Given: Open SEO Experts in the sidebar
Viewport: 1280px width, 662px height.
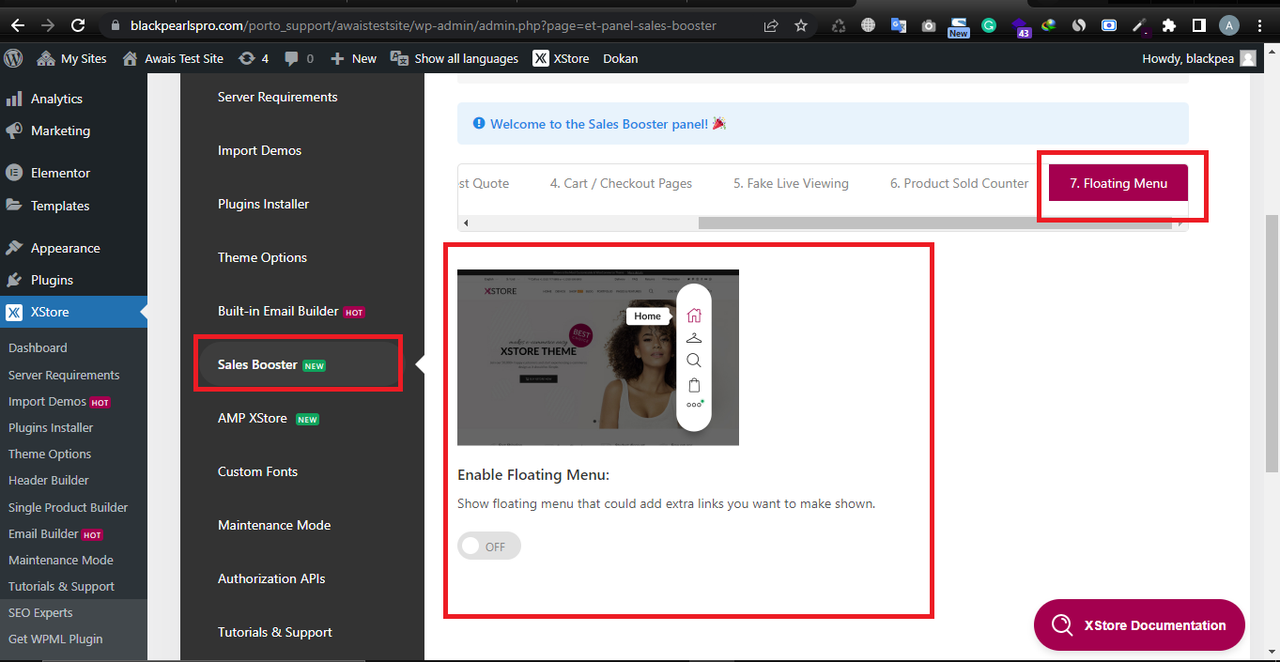Looking at the screenshot, I should pos(41,613).
